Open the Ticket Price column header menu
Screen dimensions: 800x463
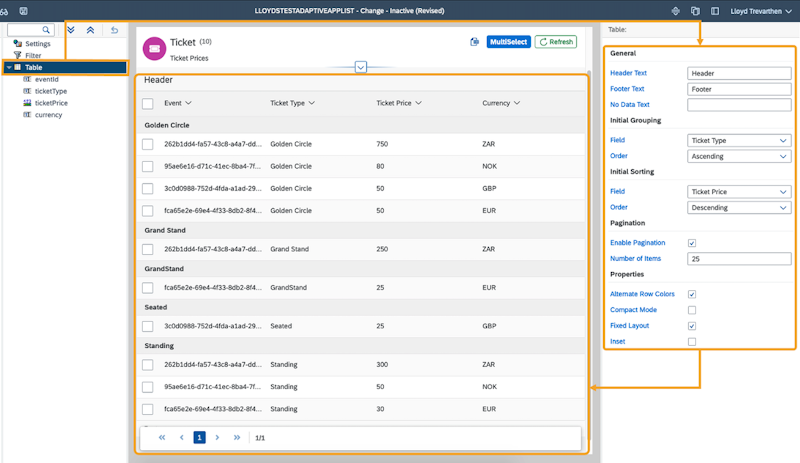tap(418, 103)
